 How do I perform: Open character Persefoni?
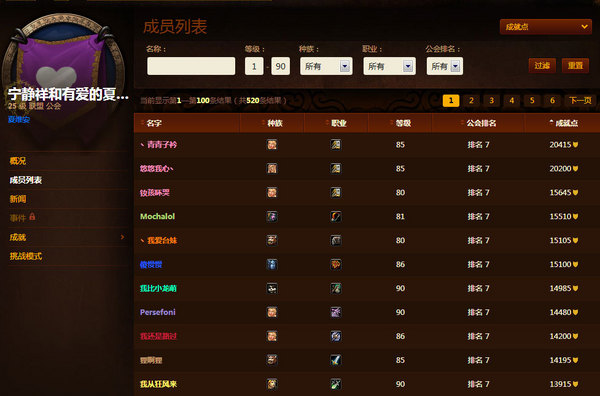(x=157, y=312)
